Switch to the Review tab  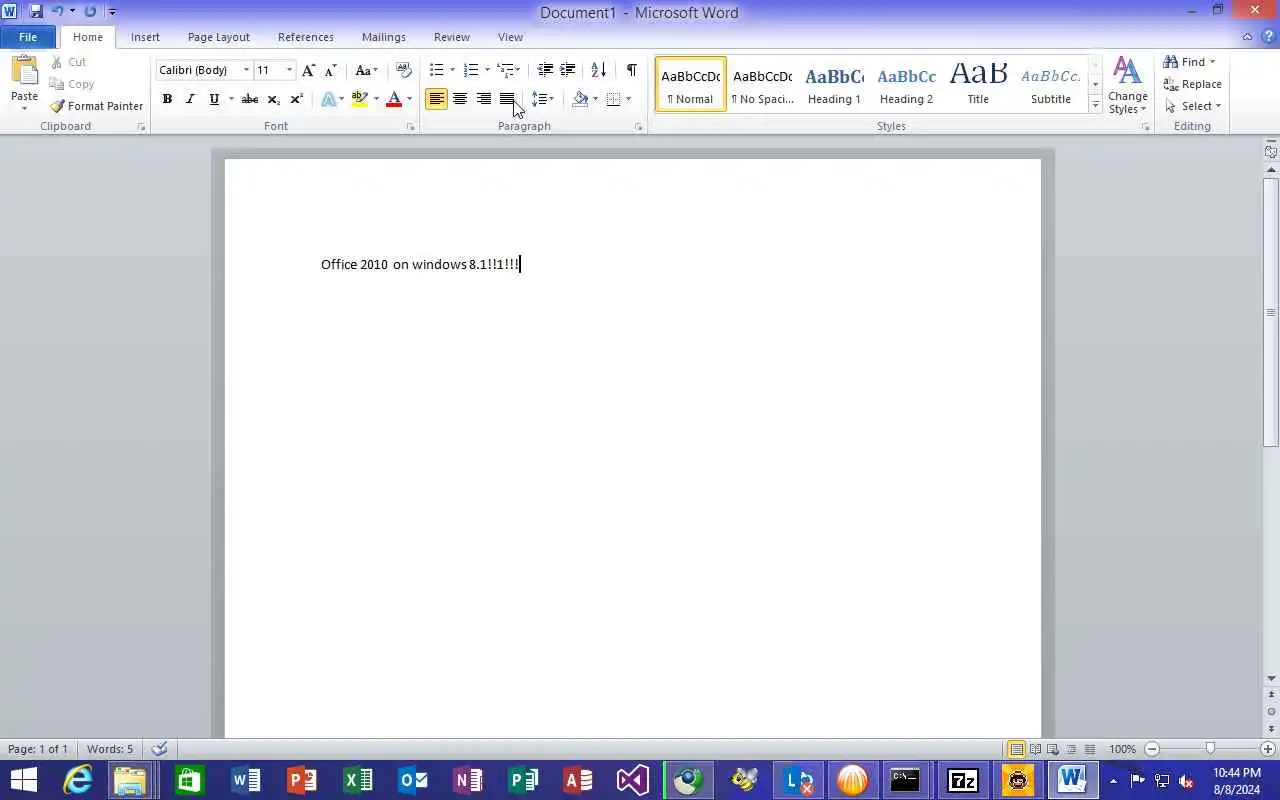click(452, 37)
